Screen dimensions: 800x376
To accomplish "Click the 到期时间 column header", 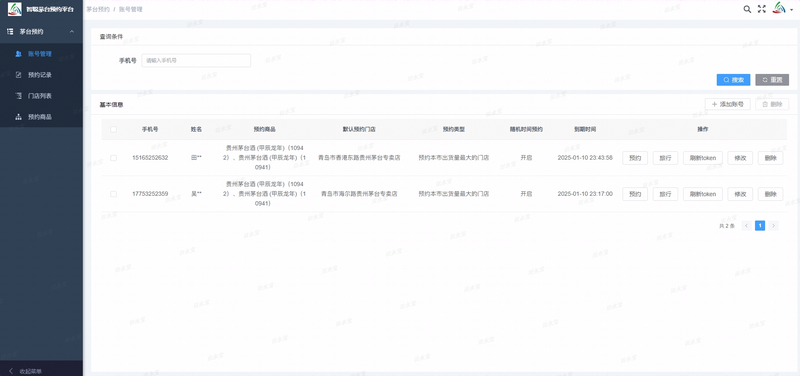I will (x=585, y=130).
